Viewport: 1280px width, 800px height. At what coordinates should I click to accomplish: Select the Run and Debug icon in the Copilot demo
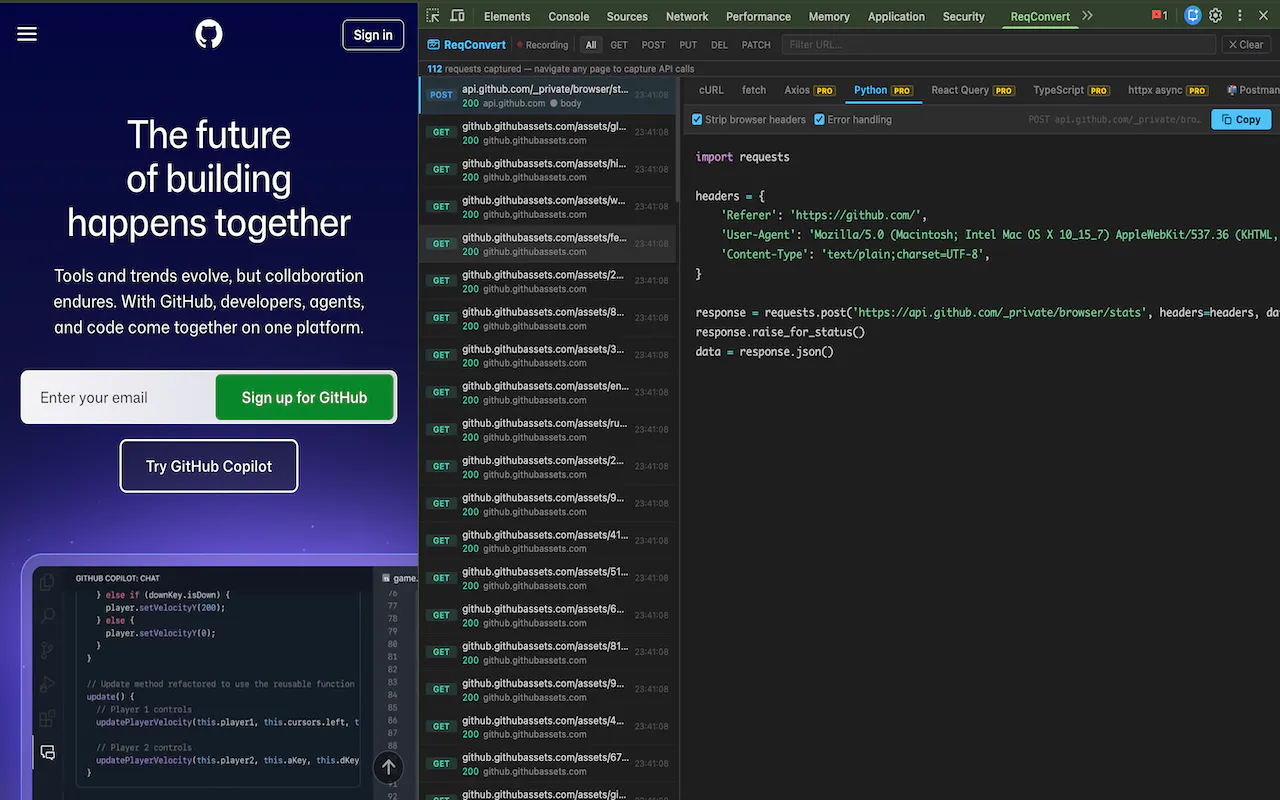coord(47,684)
